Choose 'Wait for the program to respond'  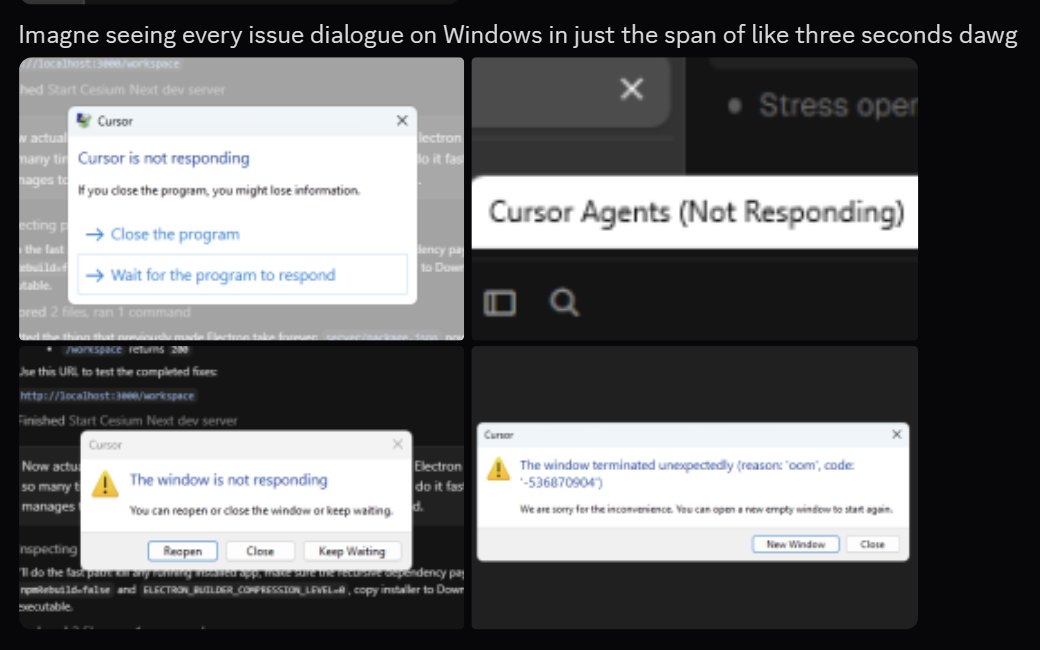[242, 275]
